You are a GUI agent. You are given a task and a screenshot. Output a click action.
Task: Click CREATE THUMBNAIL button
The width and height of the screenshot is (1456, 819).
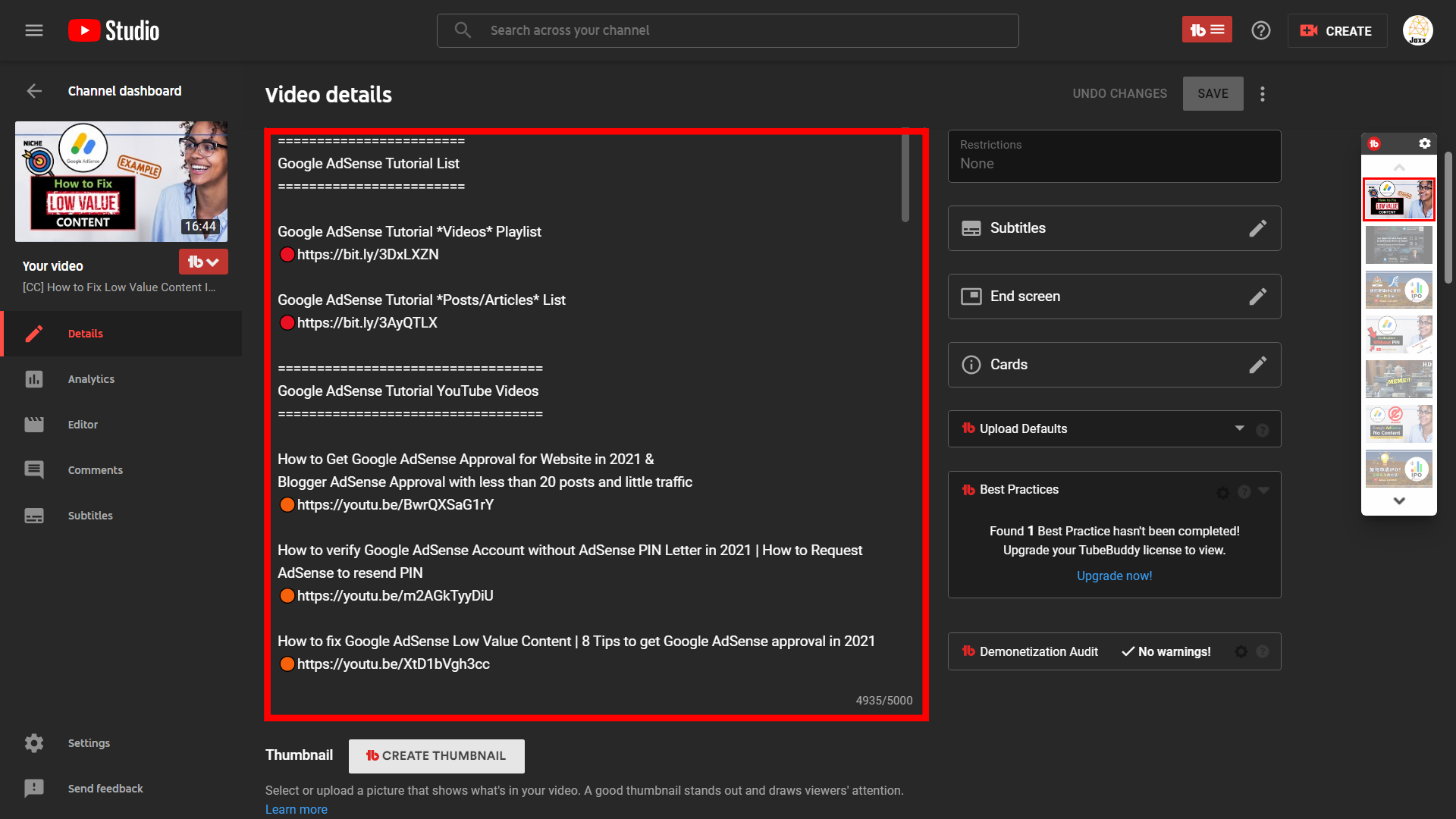(x=436, y=756)
